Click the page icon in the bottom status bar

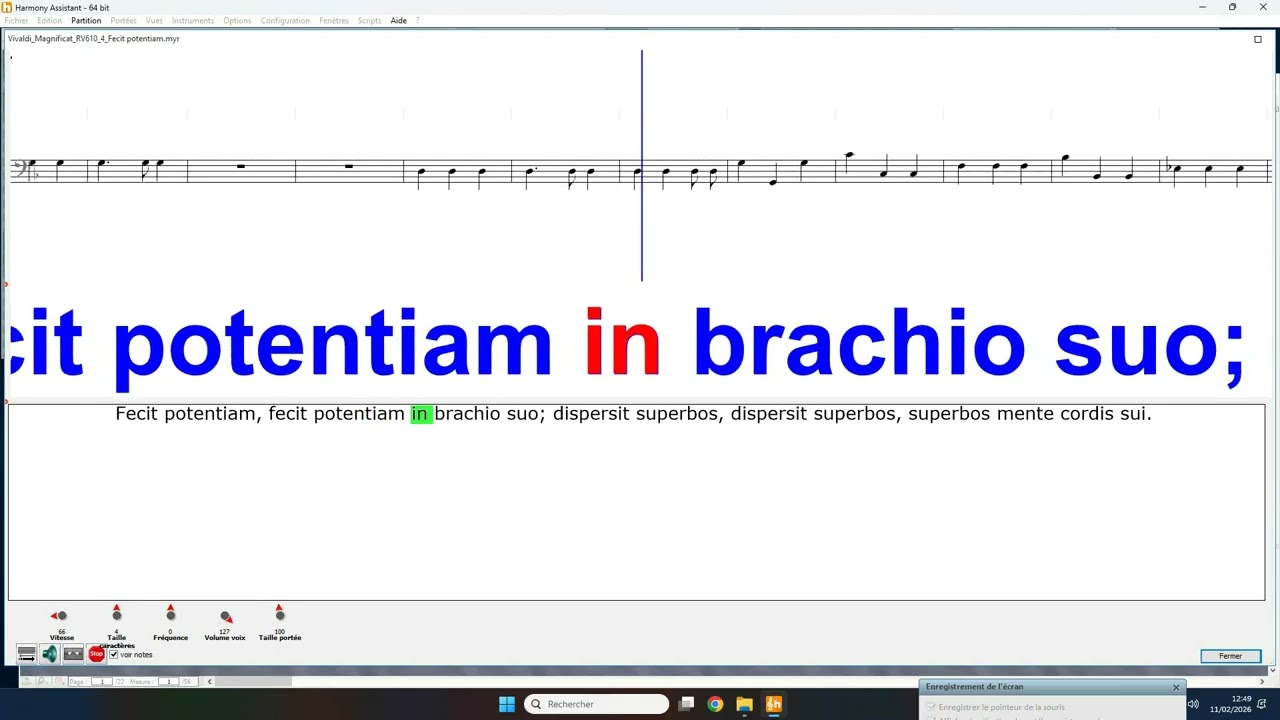coord(26,682)
